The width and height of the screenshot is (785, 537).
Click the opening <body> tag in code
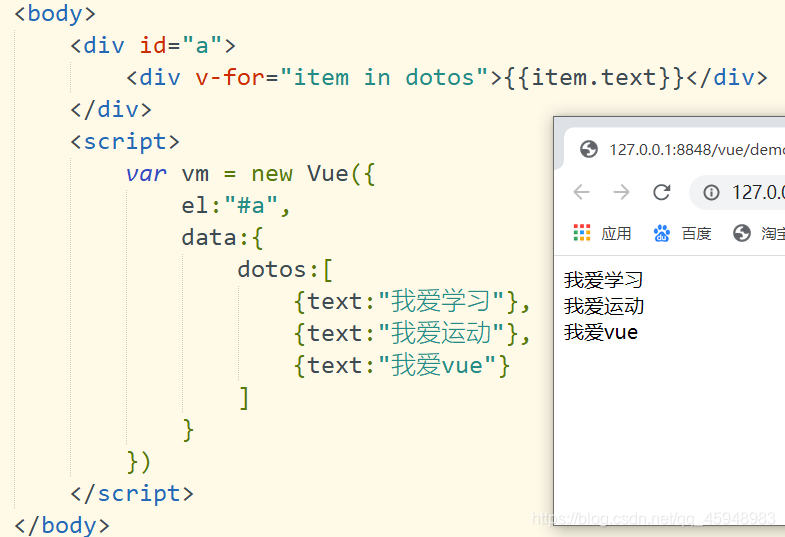click(55, 14)
